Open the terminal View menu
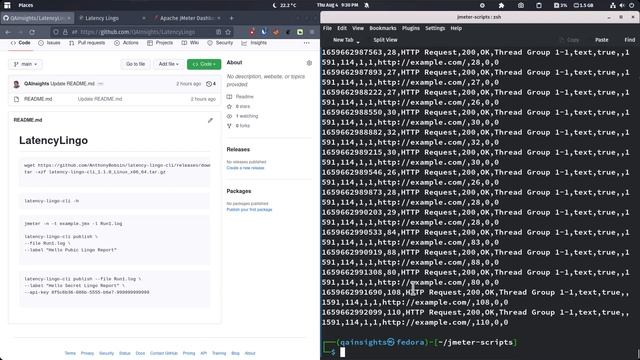Image resolution: width=640 pixels, height=360 pixels. coord(358,28)
